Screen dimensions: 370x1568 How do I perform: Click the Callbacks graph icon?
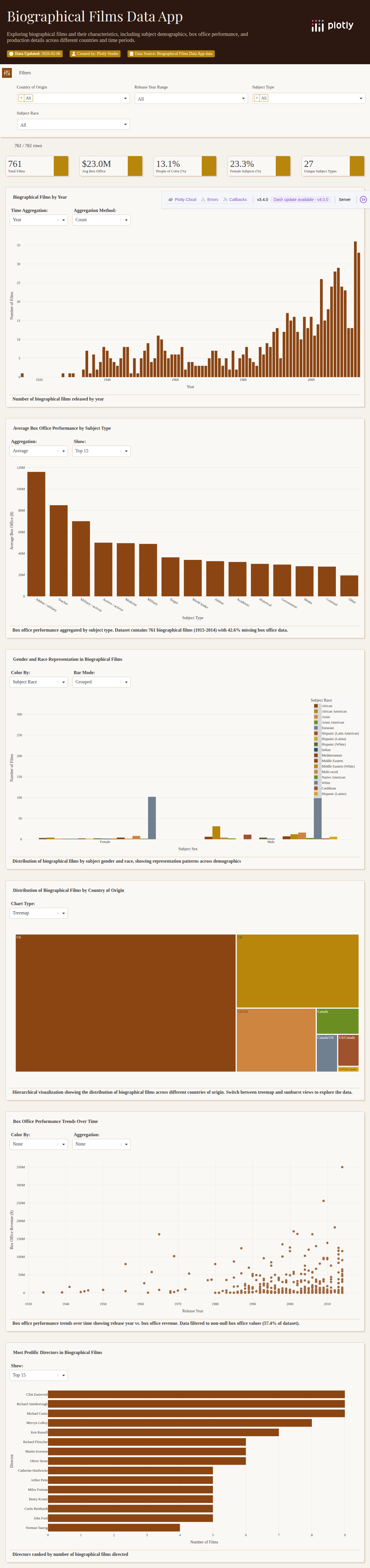(225, 200)
